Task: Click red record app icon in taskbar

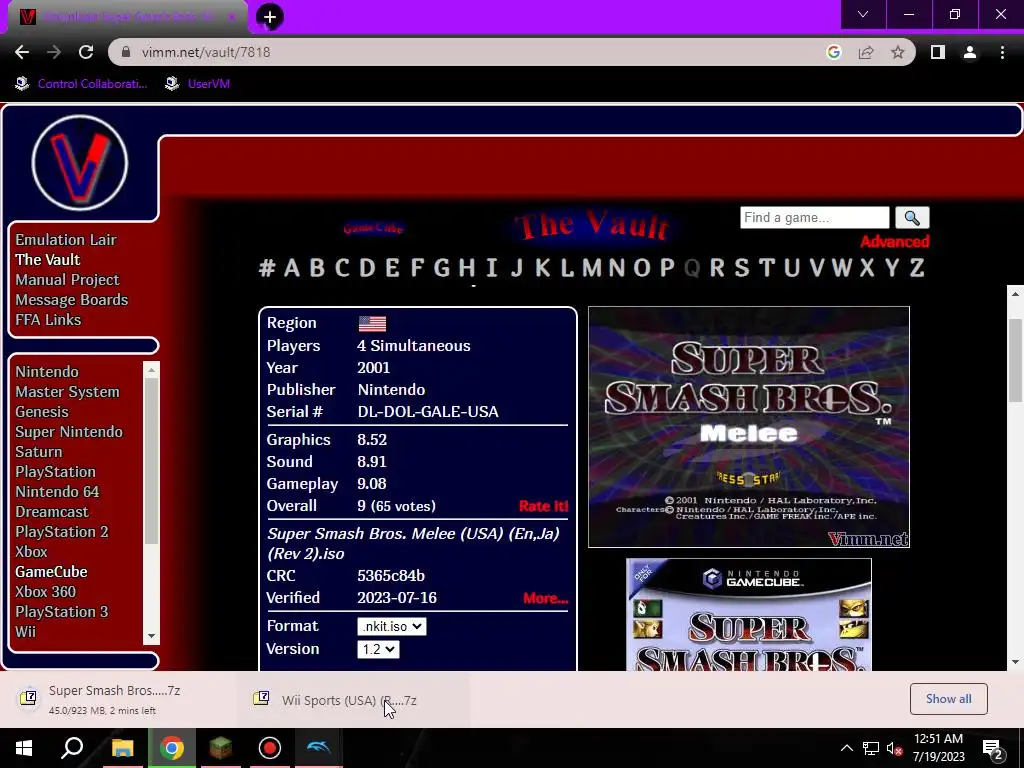Action: click(270, 748)
